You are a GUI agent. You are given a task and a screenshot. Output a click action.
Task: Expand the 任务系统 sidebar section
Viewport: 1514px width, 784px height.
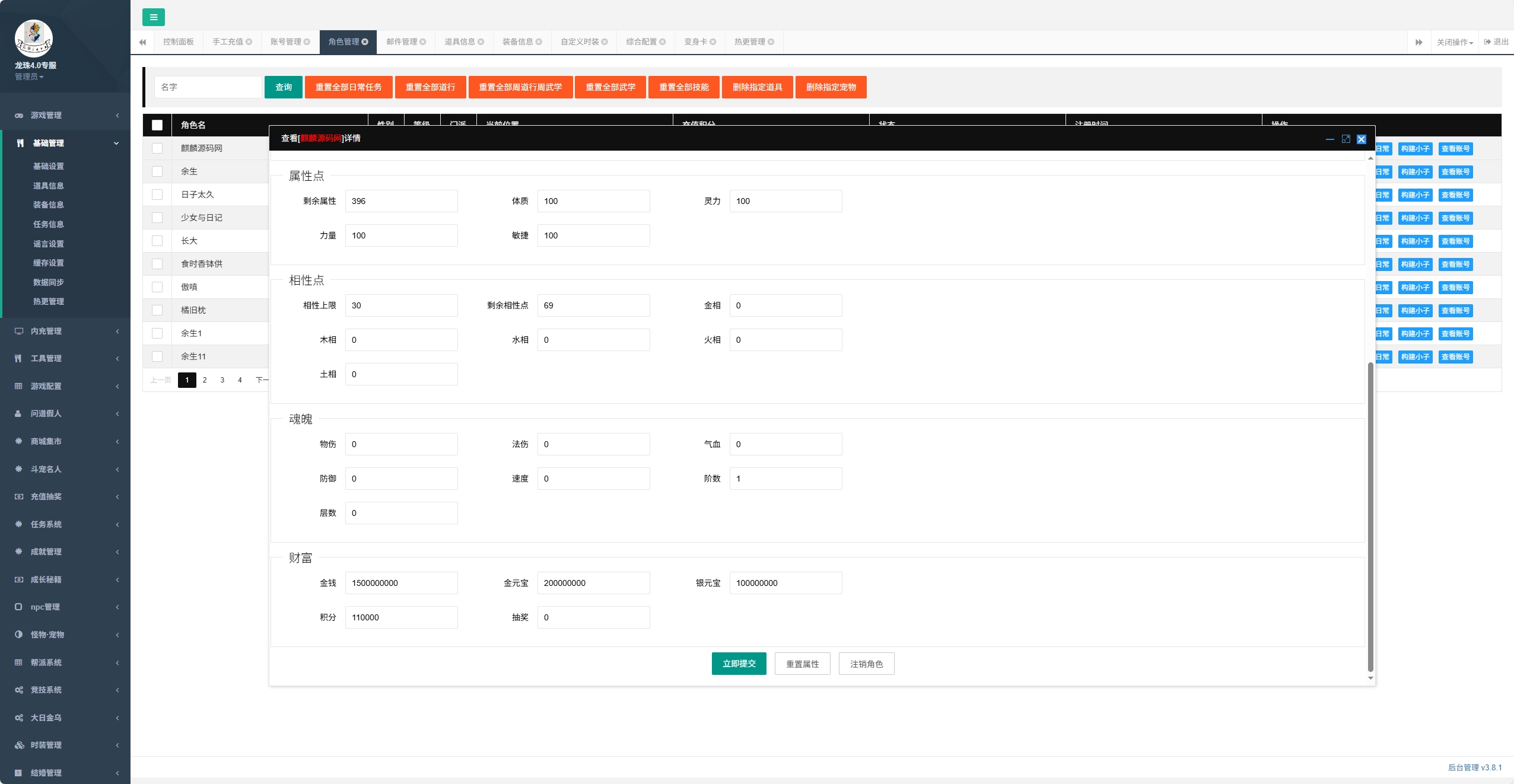[x=65, y=524]
